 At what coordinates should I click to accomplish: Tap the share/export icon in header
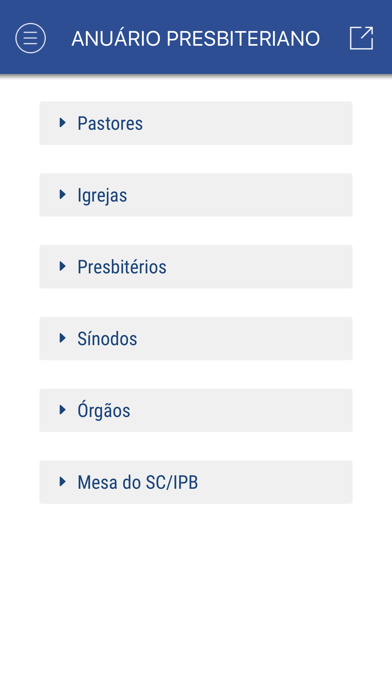(361, 38)
